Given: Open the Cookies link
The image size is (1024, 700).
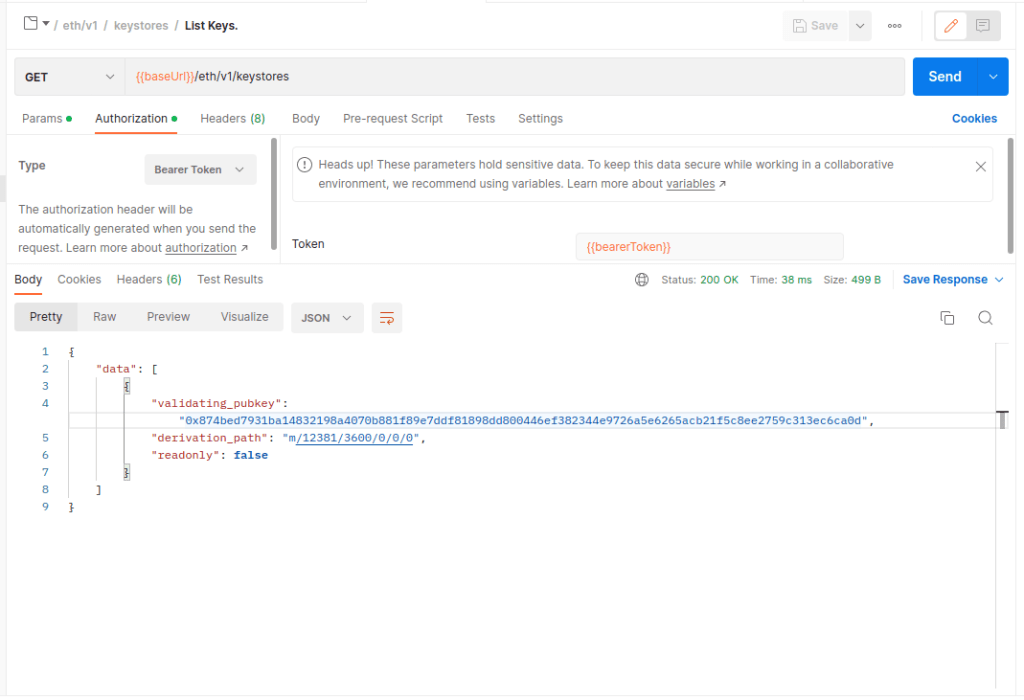Looking at the screenshot, I should pos(974,118).
